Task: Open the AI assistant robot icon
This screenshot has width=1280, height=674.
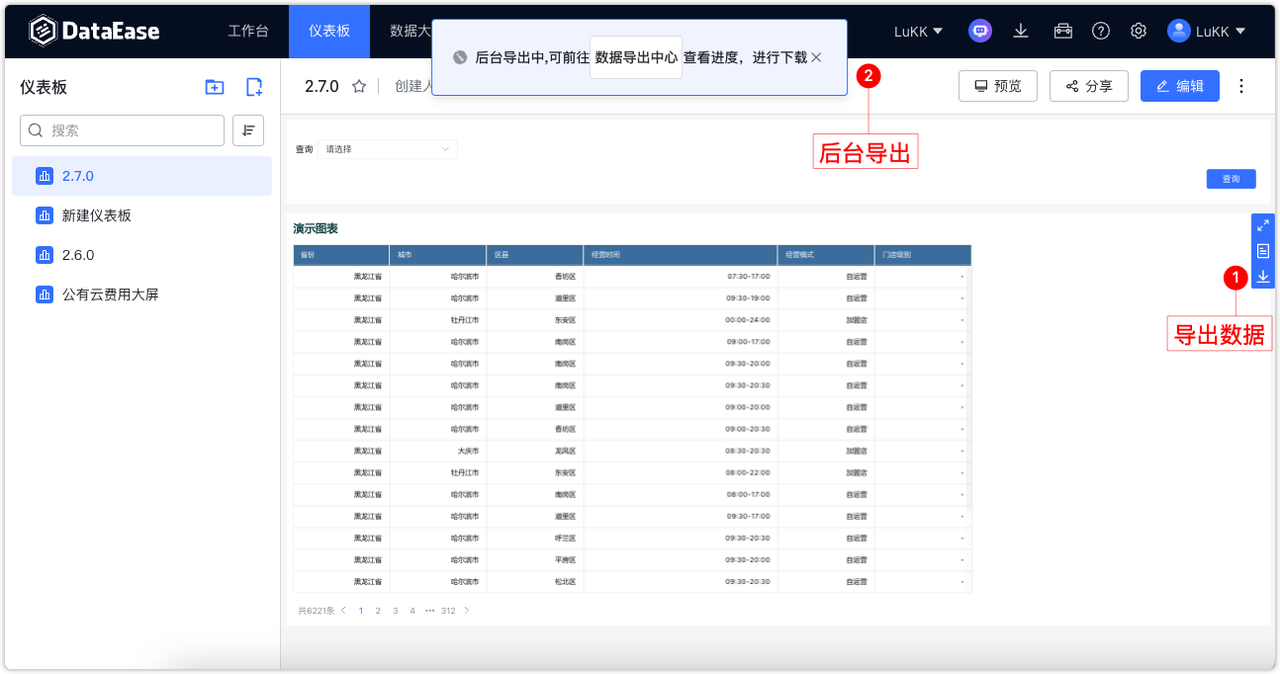Action: 980,30
